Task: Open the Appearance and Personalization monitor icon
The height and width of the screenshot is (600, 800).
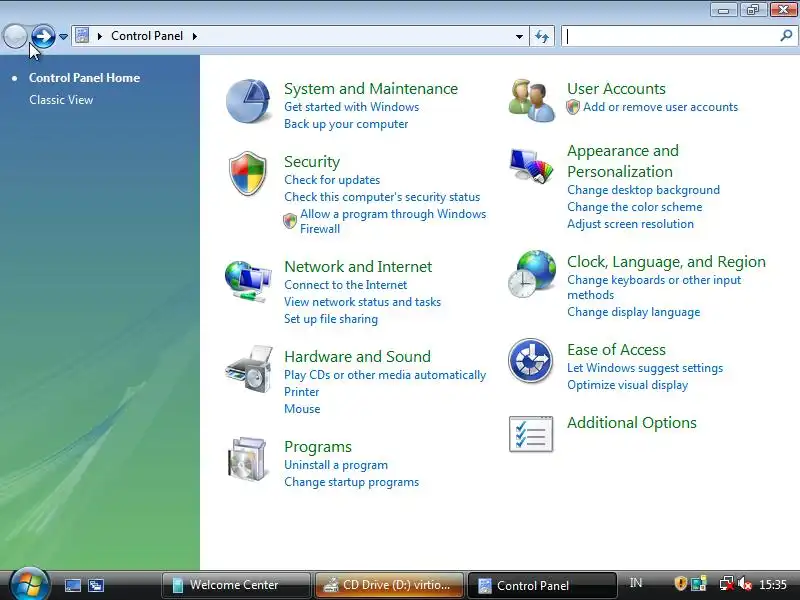Action: pos(531,165)
